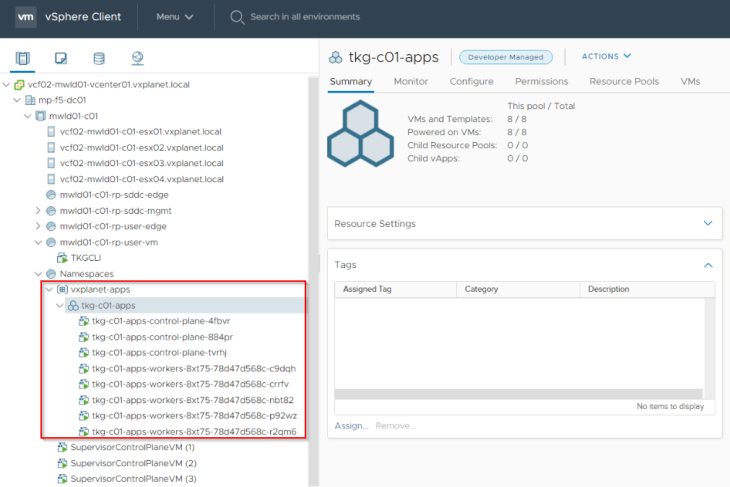The height and width of the screenshot is (487, 730).
Task: Open the Hosts and Clusters inventory view icon
Action: 22,58
